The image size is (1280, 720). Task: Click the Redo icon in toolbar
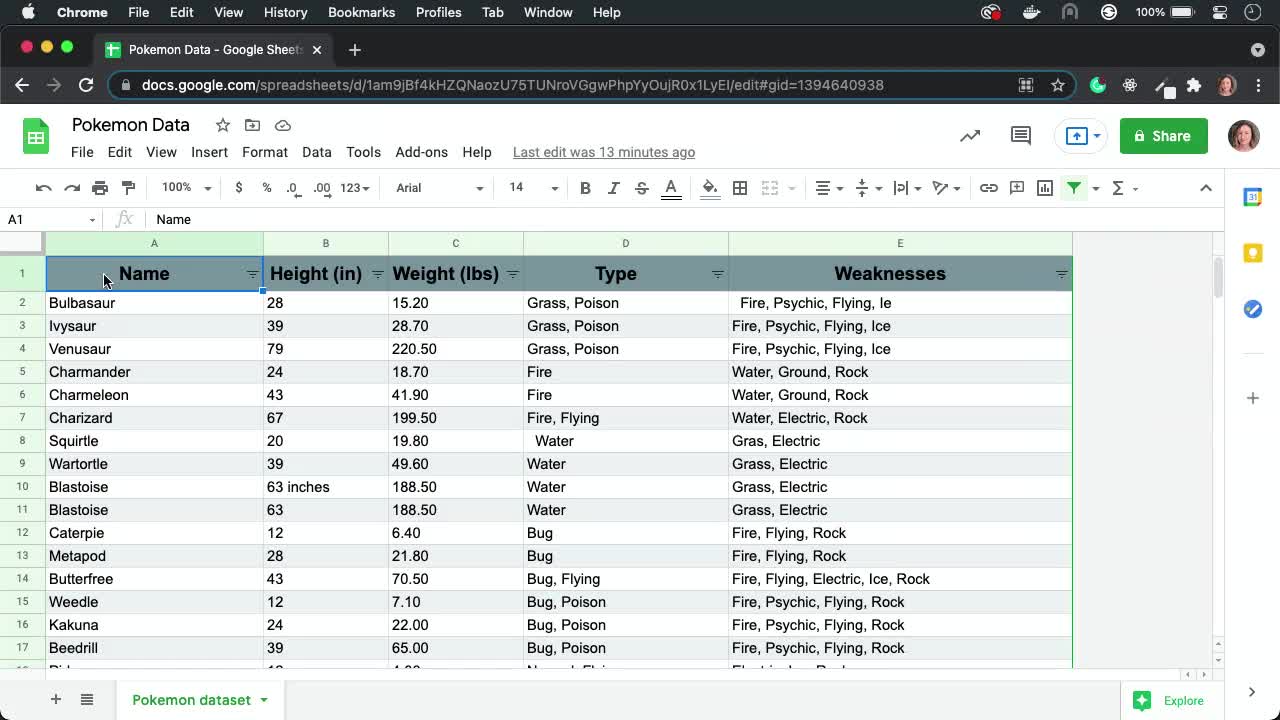point(71,188)
